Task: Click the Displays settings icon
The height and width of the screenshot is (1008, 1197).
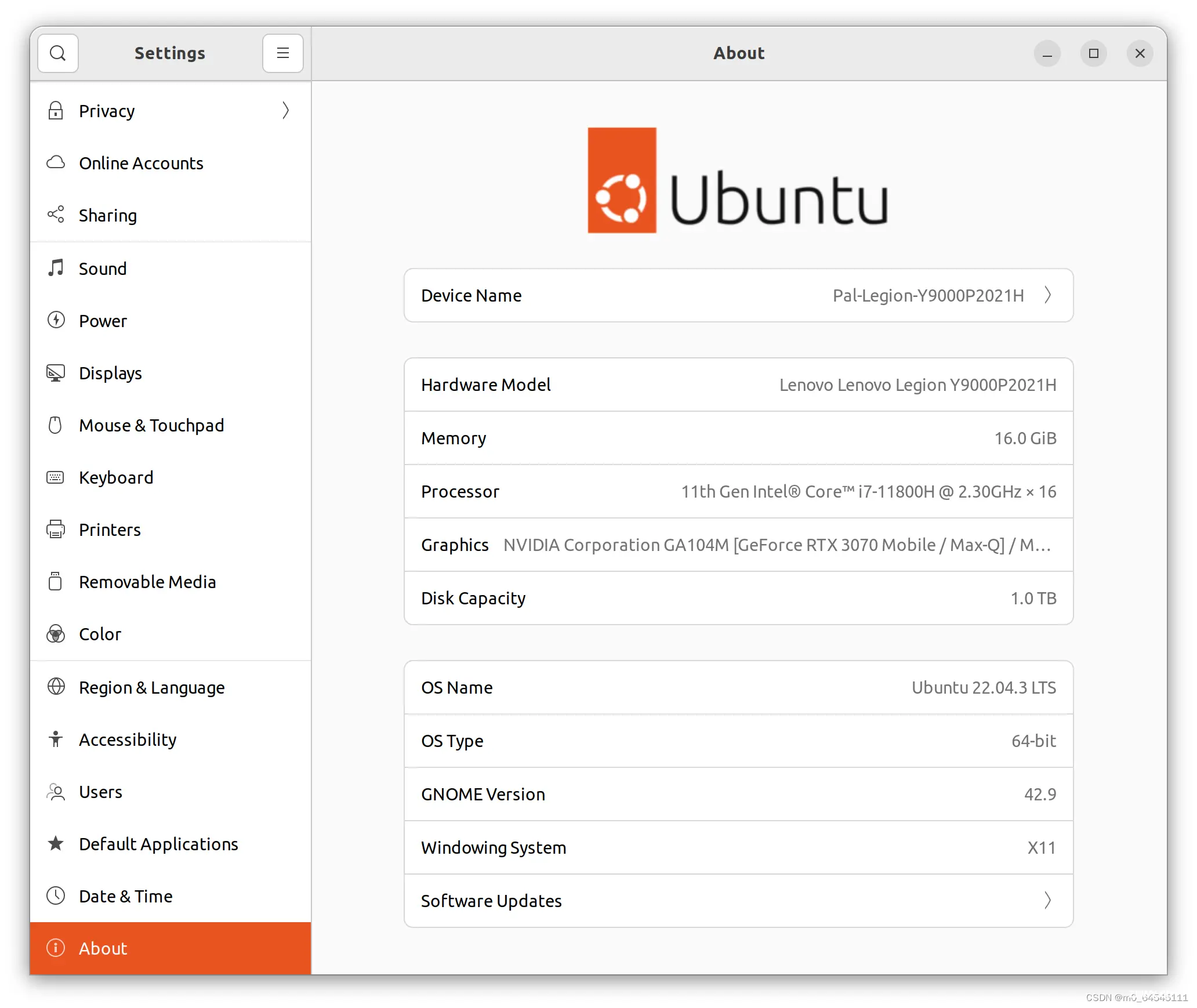Action: click(x=56, y=372)
